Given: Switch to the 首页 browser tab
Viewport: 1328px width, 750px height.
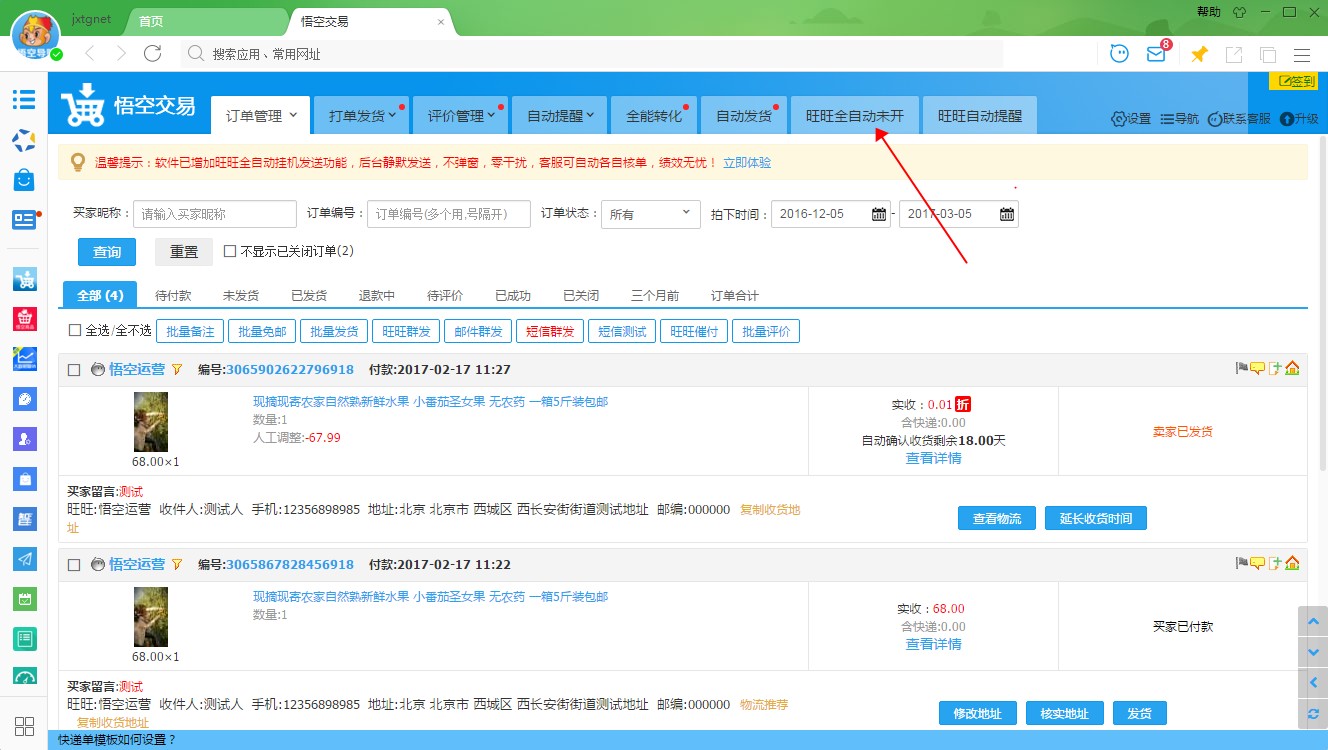Looking at the screenshot, I should pyautogui.click(x=205, y=21).
